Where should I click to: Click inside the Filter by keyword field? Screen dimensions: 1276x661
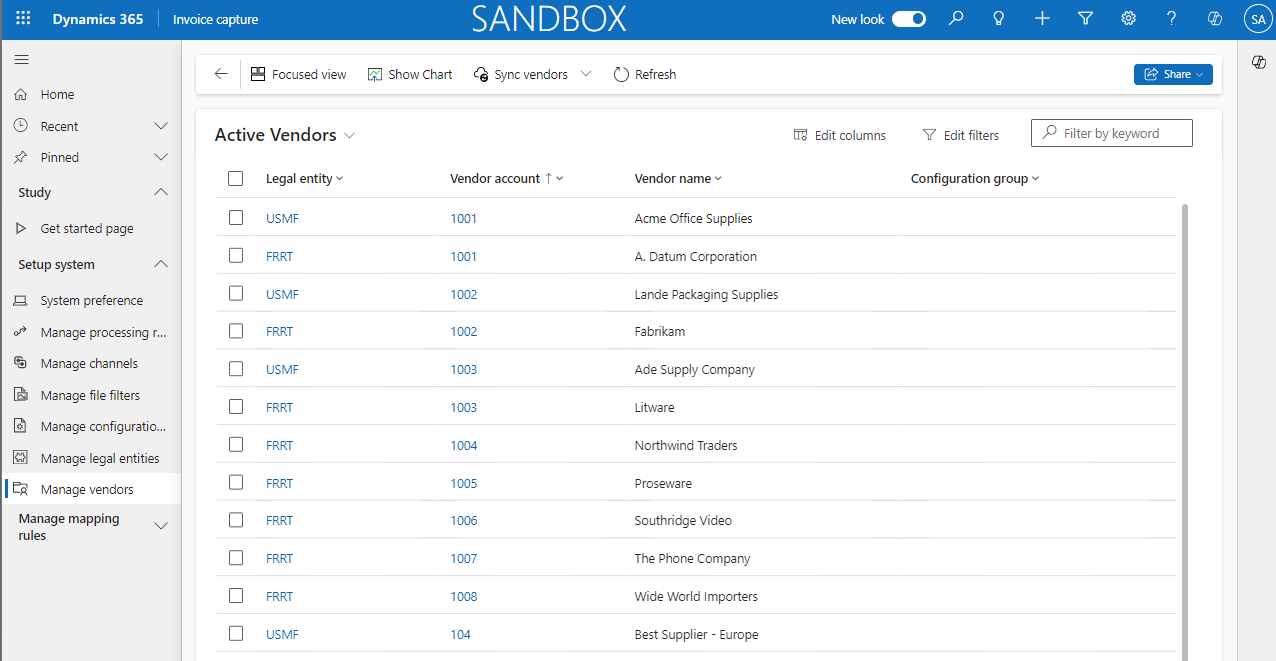point(1111,132)
